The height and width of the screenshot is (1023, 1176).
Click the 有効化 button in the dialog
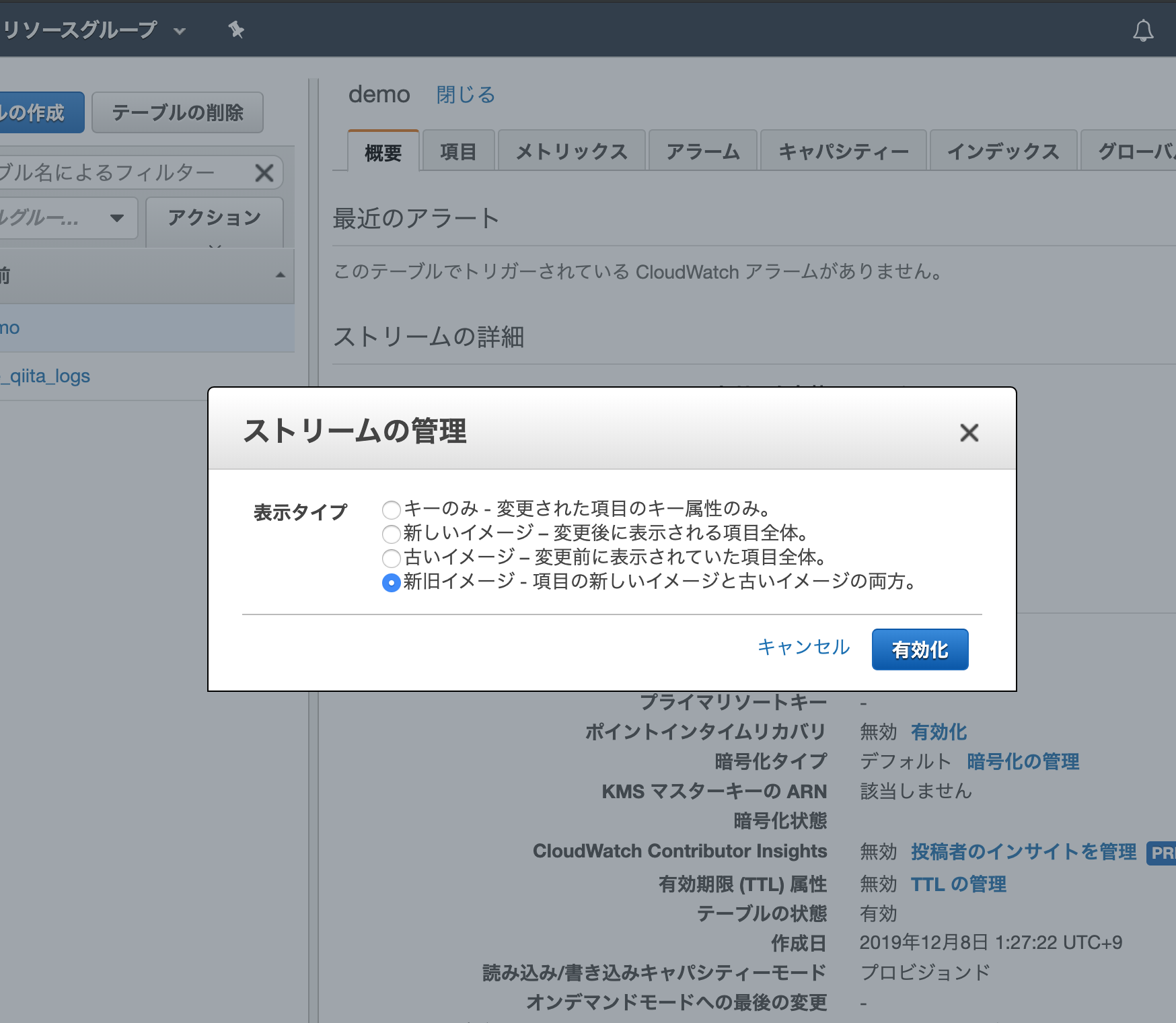(x=920, y=649)
